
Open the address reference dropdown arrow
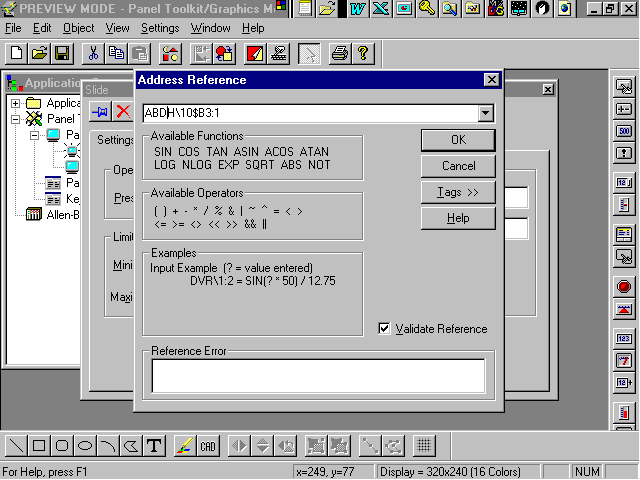coord(486,113)
